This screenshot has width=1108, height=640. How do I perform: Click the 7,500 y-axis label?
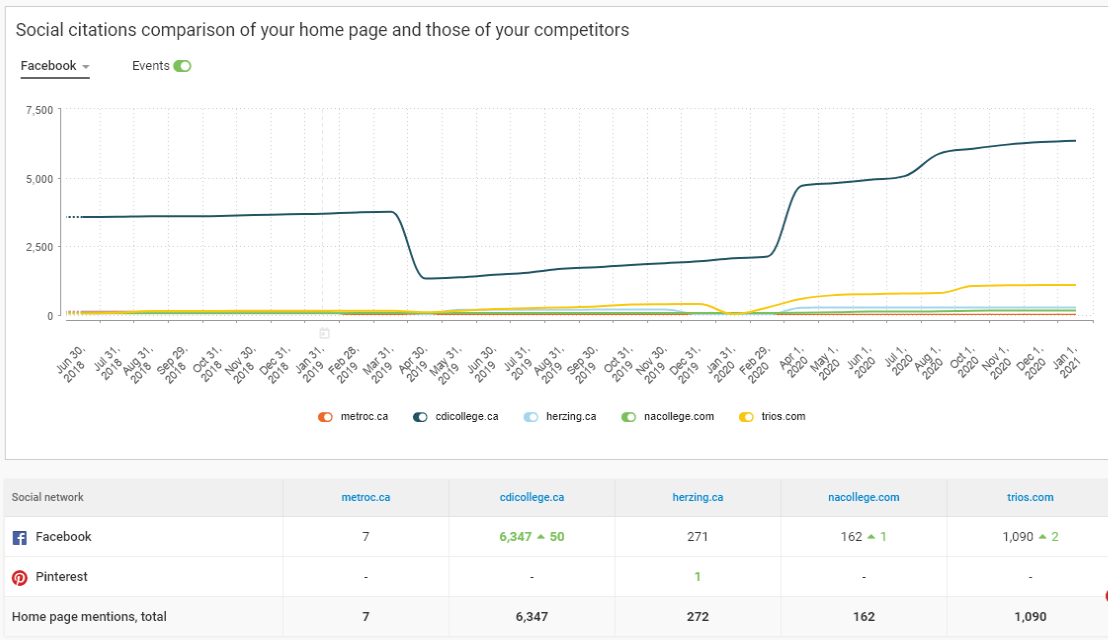tap(40, 110)
